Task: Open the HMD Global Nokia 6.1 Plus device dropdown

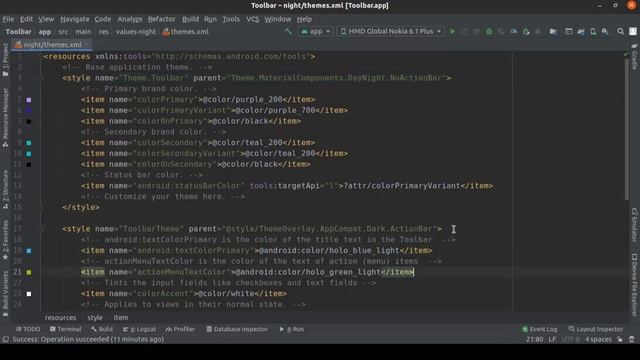Action: [391, 31]
